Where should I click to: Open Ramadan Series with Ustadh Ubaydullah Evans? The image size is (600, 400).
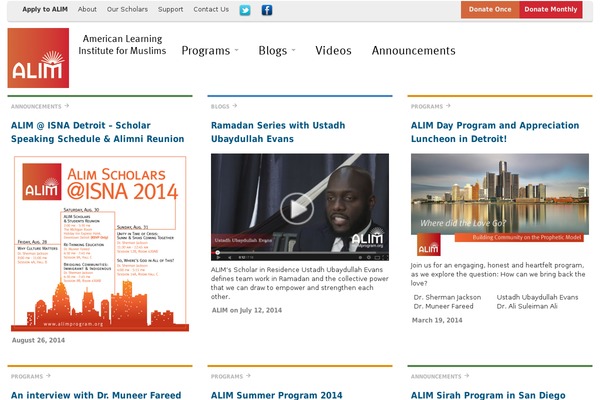(x=278, y=132)
